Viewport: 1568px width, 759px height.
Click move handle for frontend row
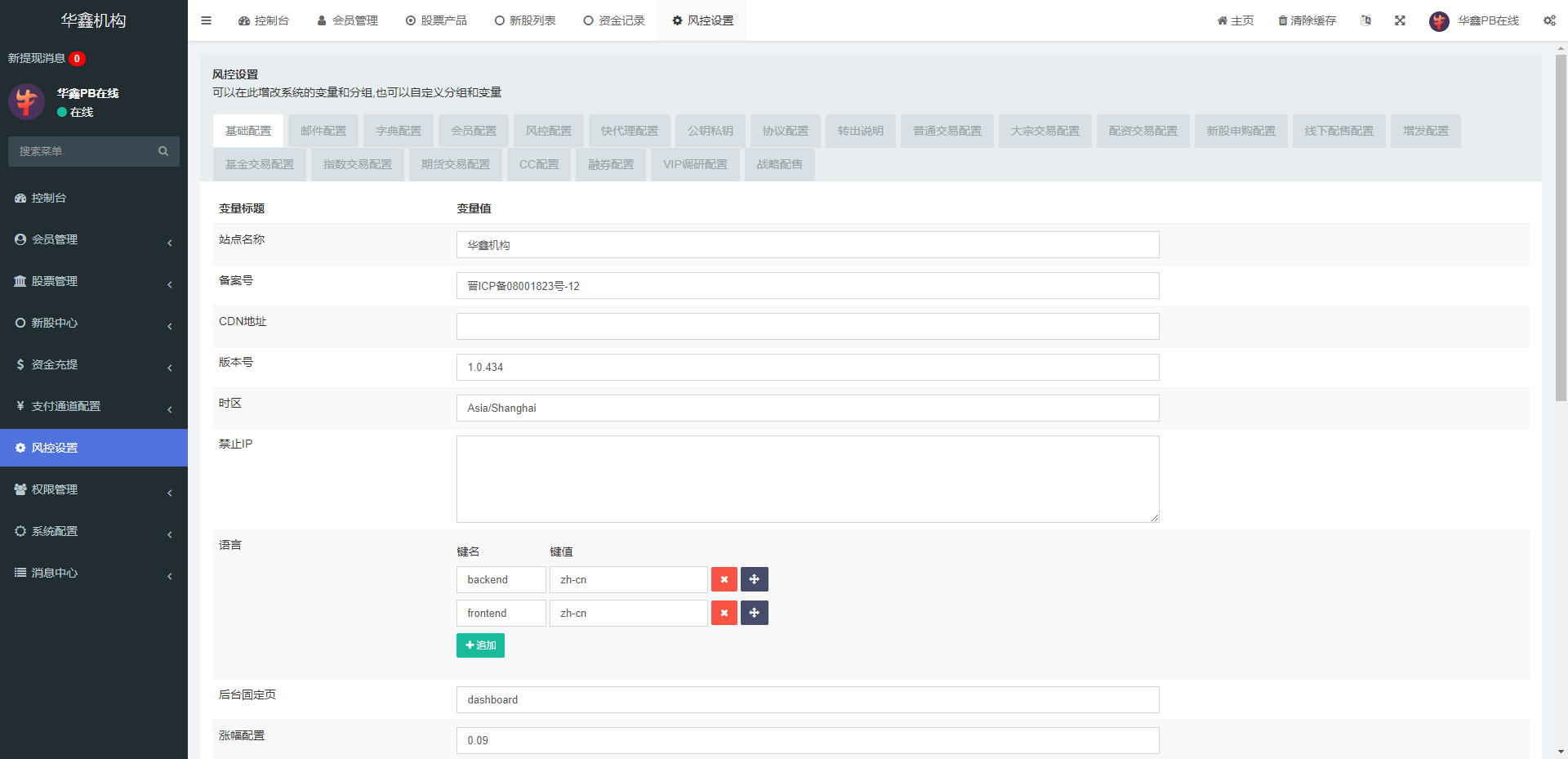click(x=755, y=613)
